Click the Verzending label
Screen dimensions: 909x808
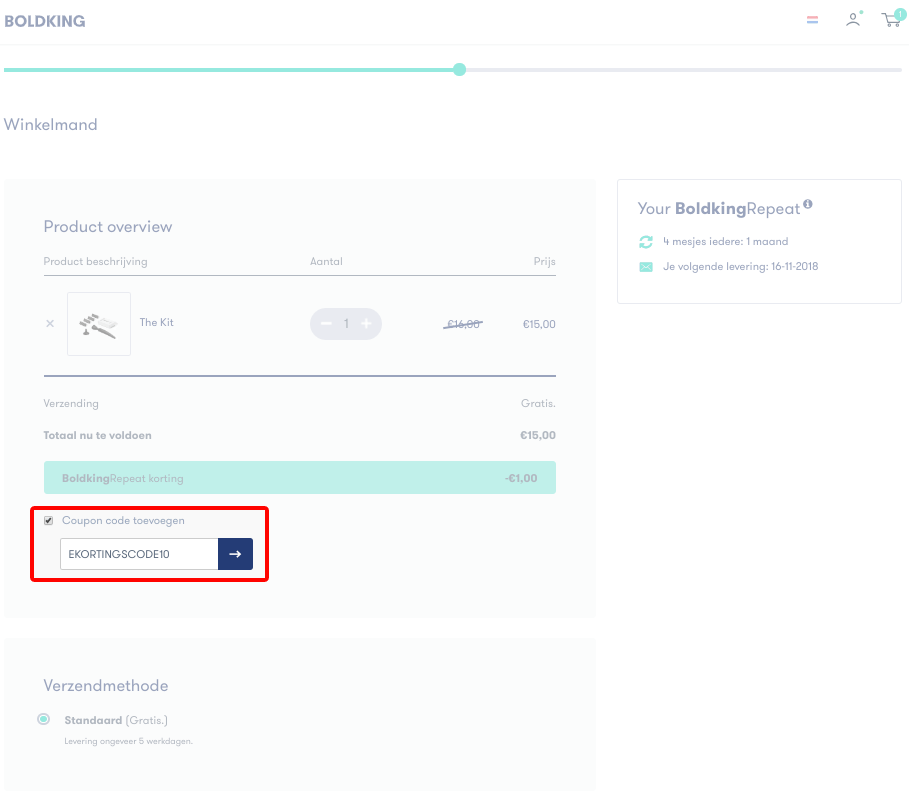71,403
